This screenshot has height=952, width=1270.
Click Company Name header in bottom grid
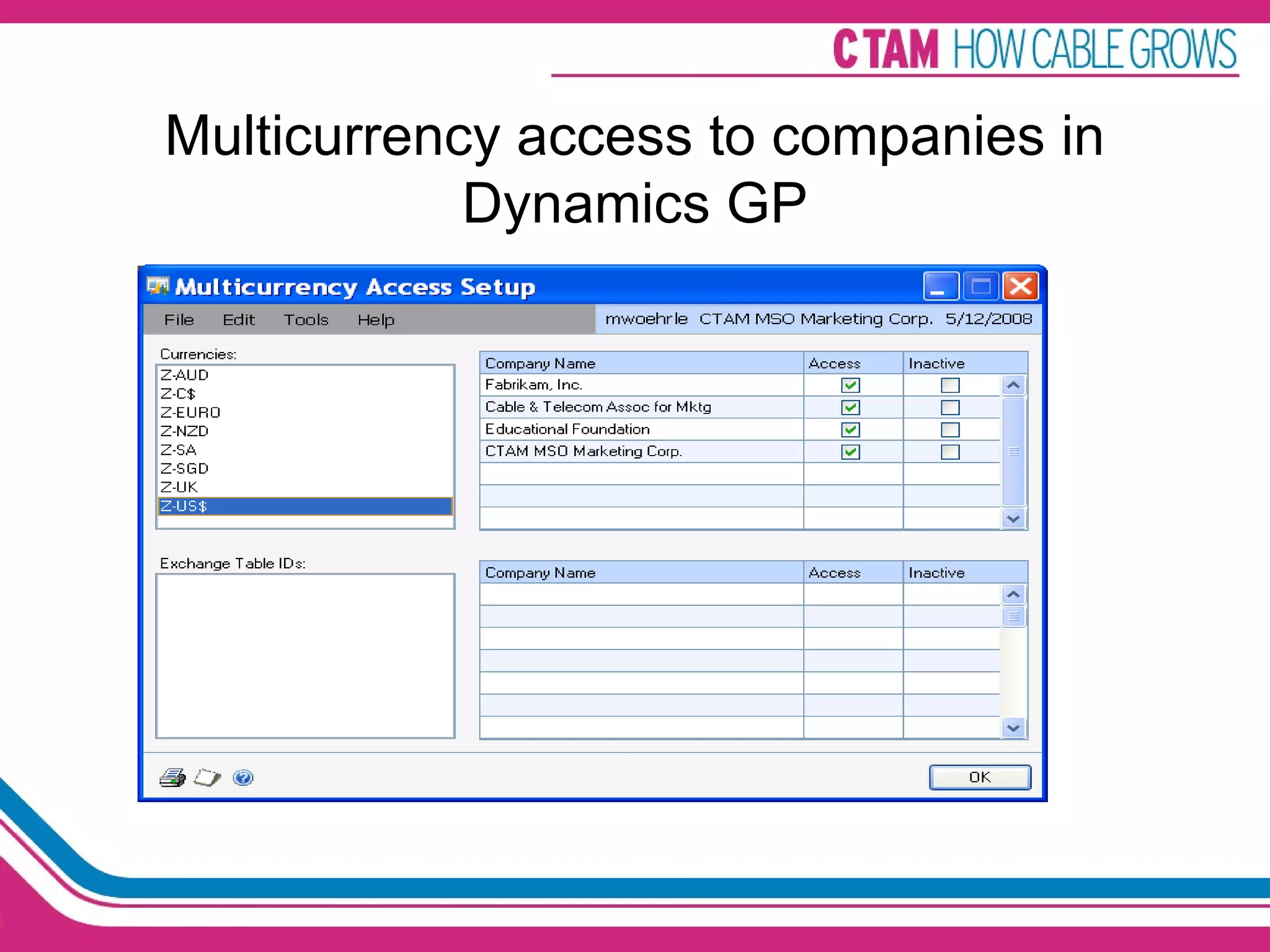pos(642,573)
